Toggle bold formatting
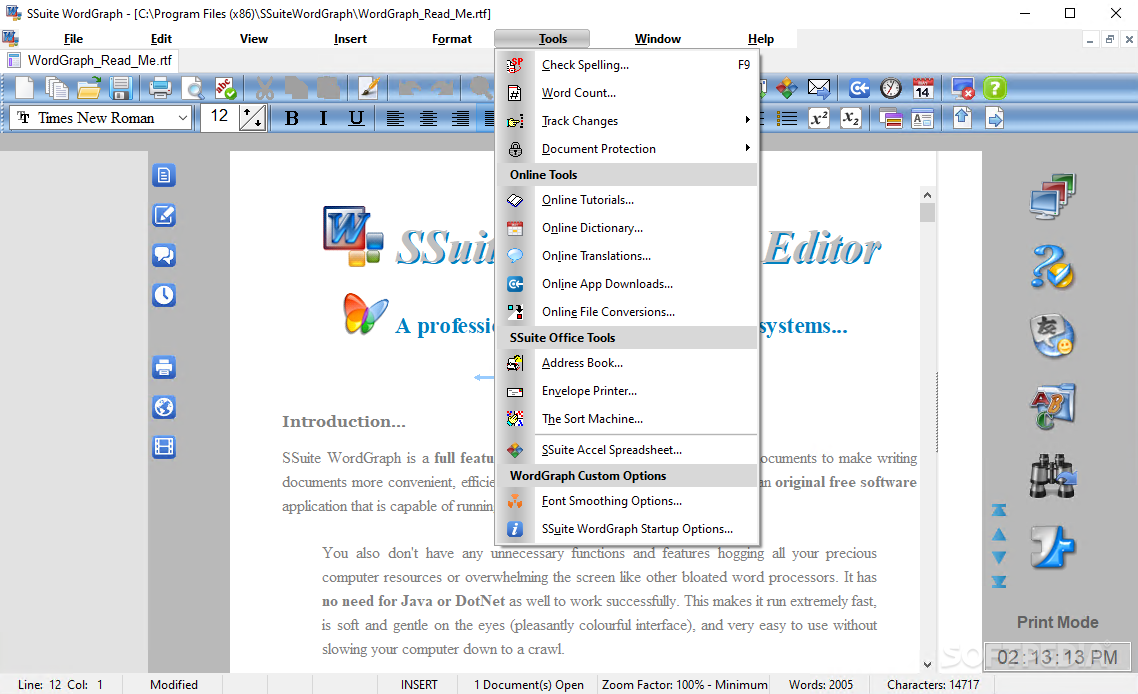This screenshot has height=694, width=1138. click(x=292, y=118)
